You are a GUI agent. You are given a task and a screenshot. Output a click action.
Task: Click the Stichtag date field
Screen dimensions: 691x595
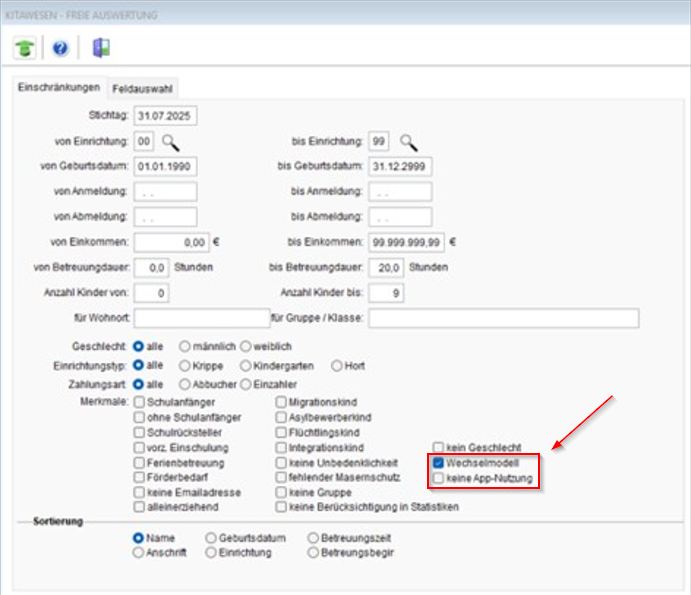165,116
